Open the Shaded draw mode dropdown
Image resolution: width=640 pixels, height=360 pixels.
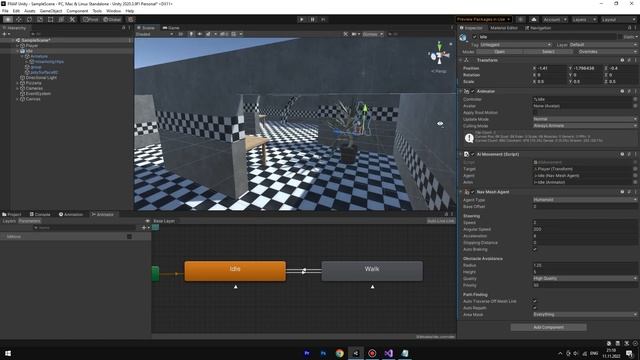(x=155, y=34)
